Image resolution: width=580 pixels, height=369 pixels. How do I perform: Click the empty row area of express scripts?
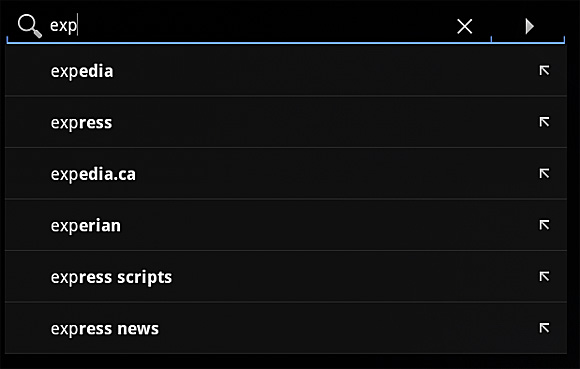[x=351, y=277]
